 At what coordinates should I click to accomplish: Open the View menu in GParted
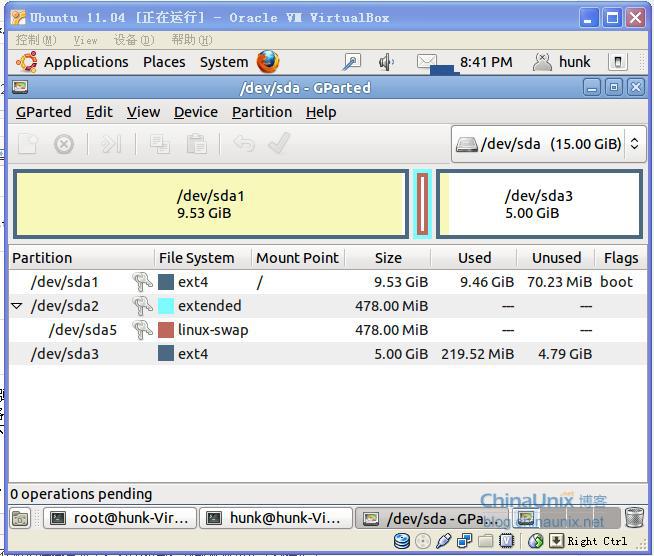143,112
